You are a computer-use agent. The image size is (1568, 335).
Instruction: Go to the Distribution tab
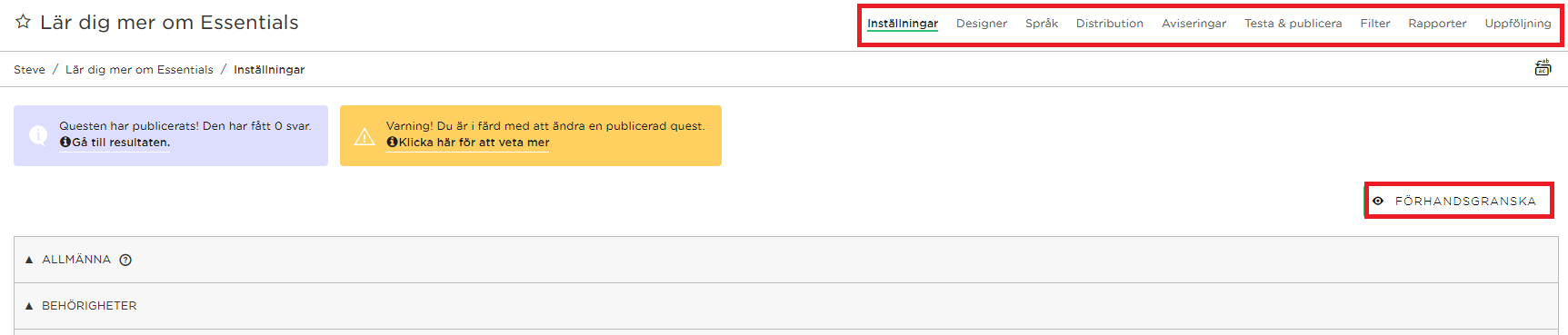coord(1110,24)
